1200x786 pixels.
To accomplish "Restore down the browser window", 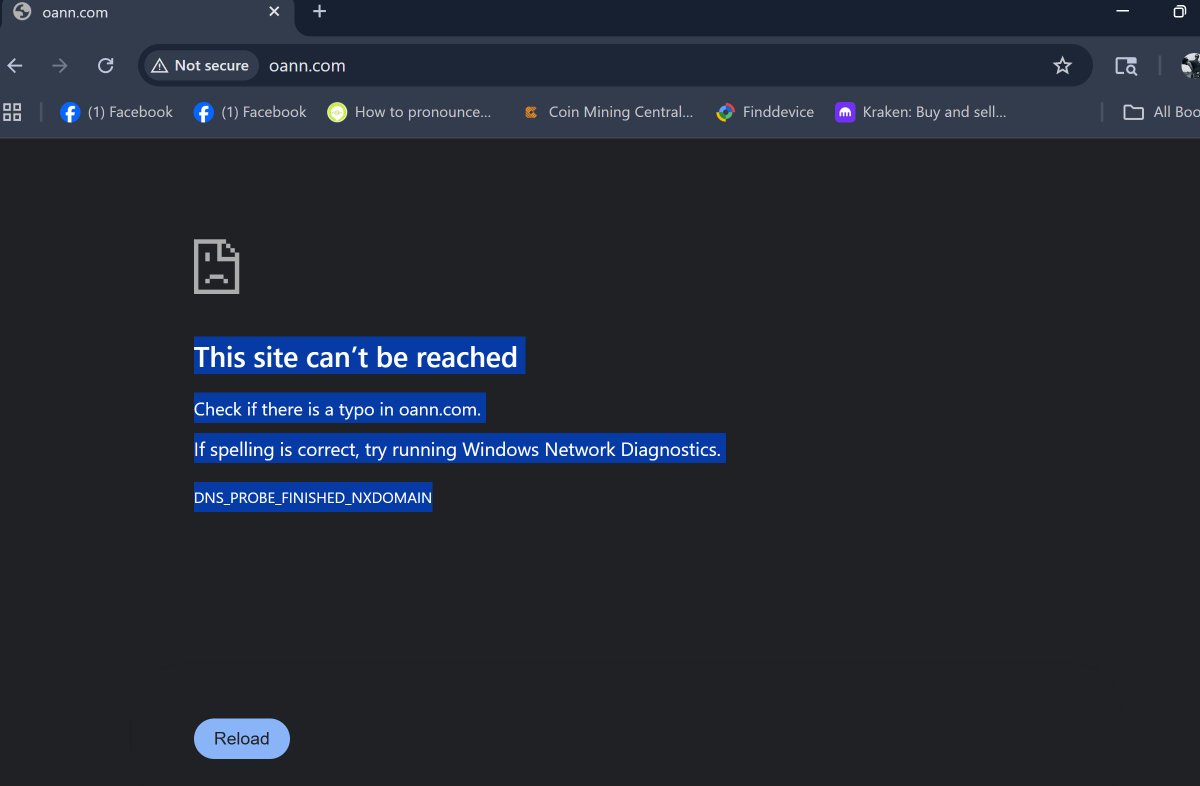I will pyautogui.click(x=1180, y=12).
